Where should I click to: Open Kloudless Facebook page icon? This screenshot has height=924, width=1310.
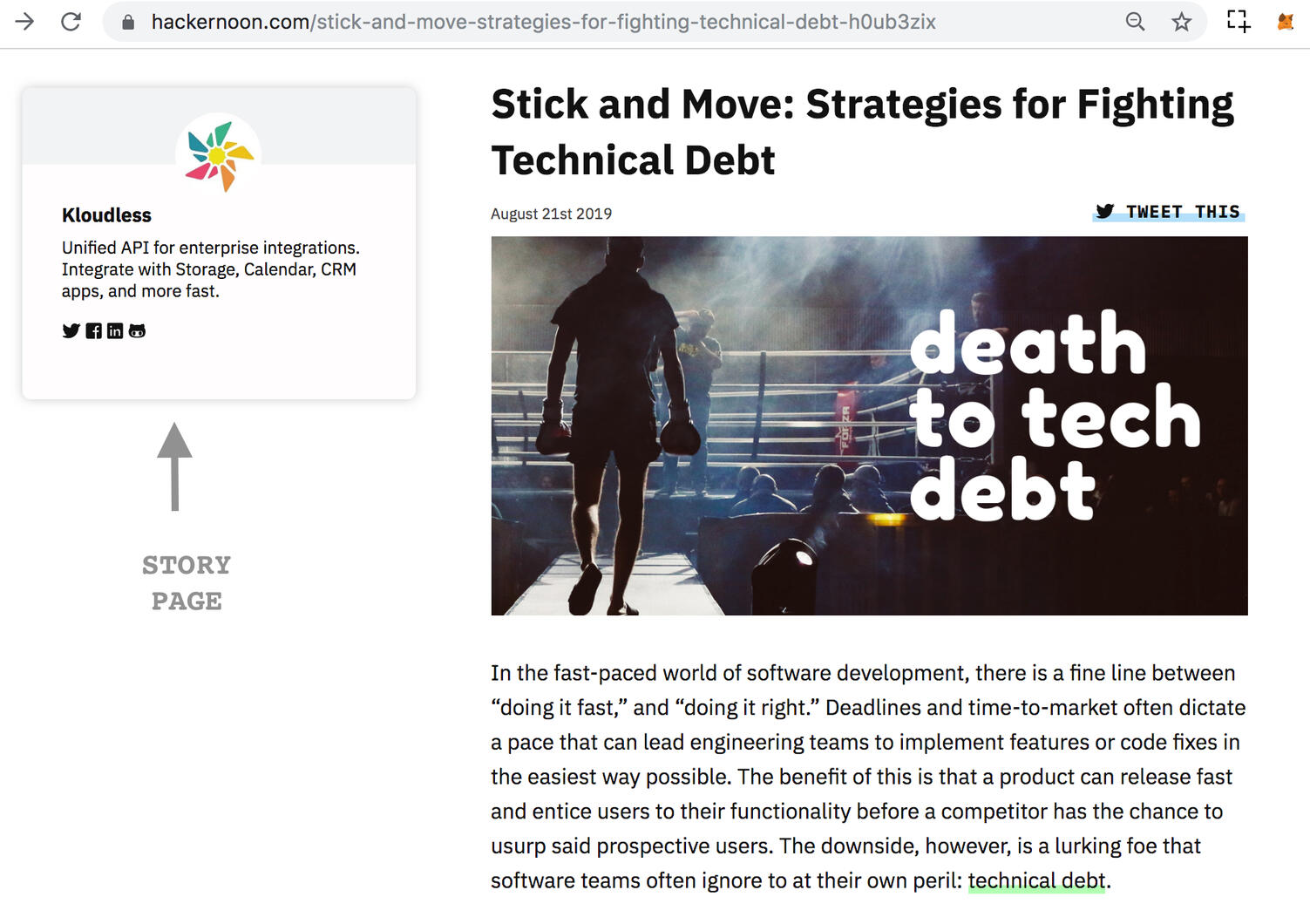pos(93,330)
